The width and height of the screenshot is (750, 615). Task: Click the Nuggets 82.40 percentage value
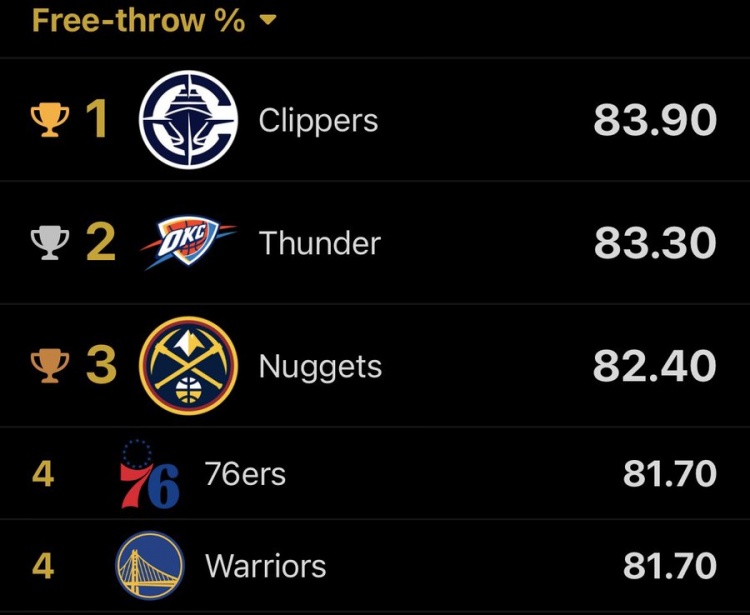click(x=655, y=366)
